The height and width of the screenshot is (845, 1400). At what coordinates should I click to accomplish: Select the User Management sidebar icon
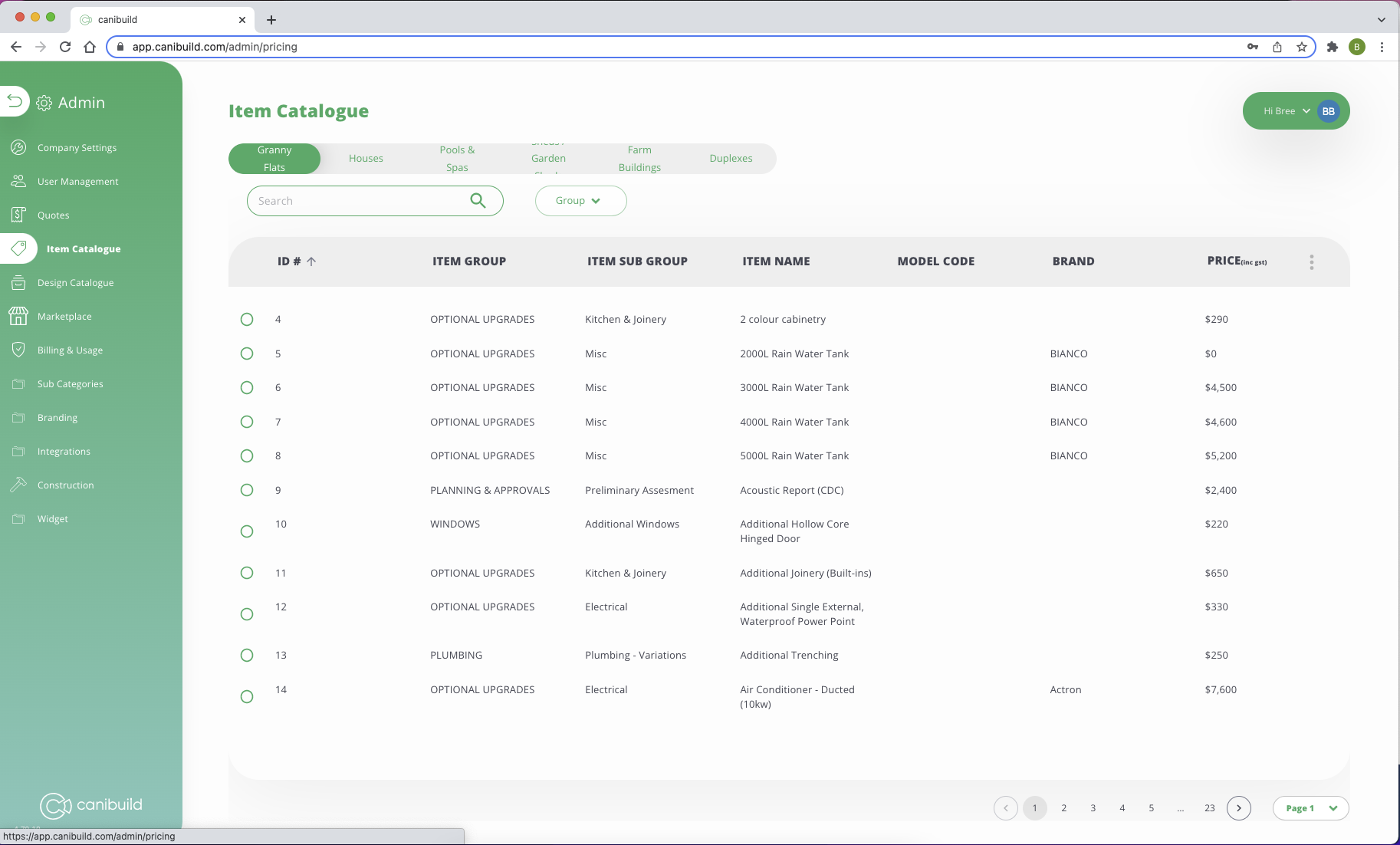pos(18,181)
